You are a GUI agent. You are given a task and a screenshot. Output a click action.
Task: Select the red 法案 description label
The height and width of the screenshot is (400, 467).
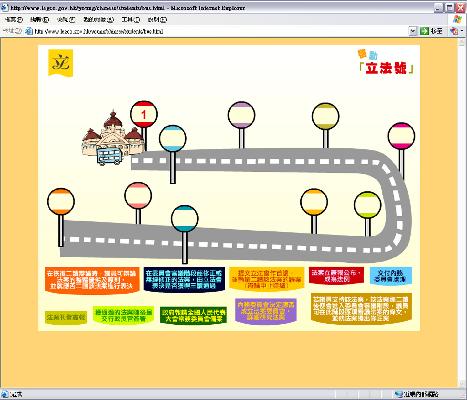coord(336,276)
